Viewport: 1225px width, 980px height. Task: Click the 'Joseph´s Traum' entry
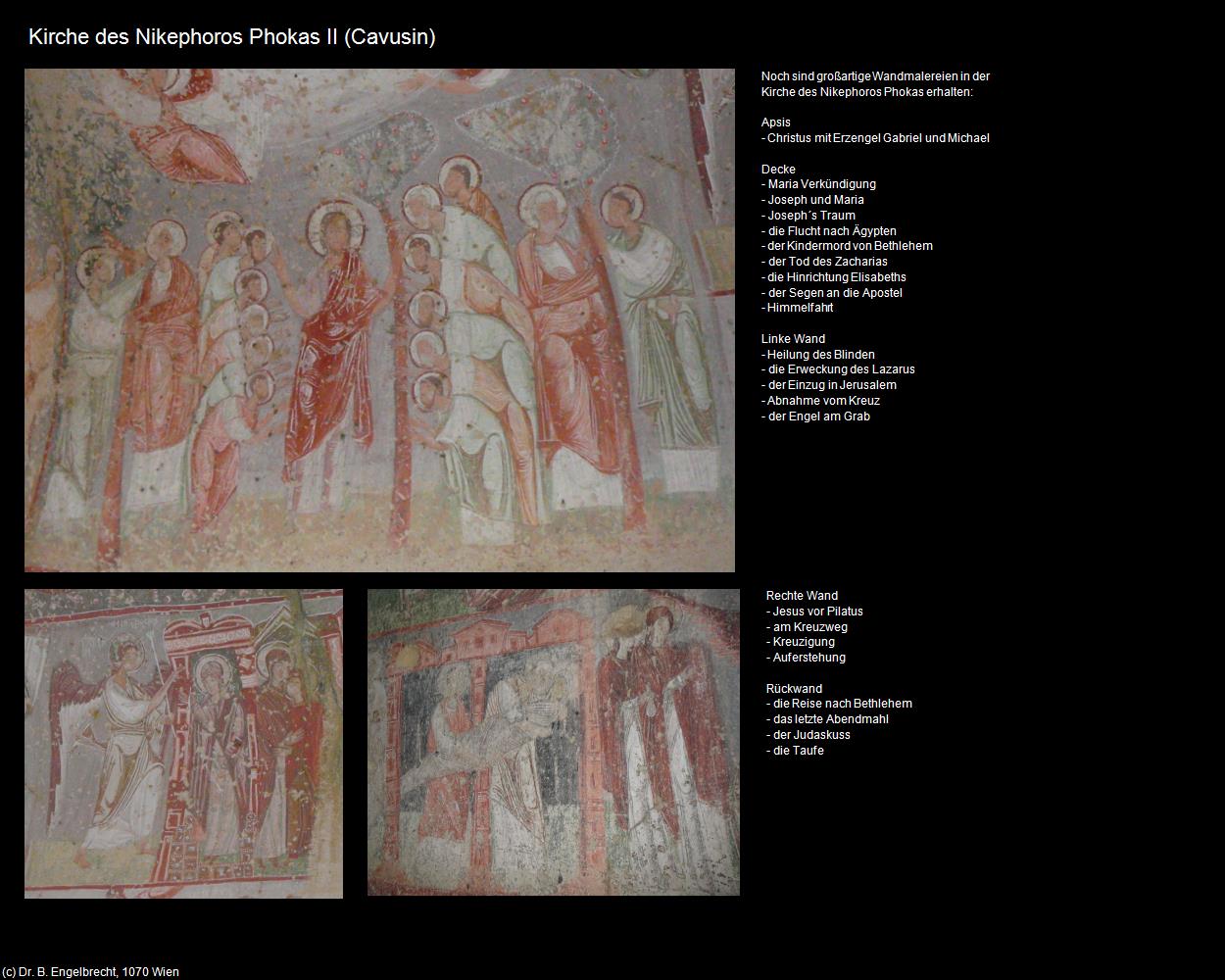tap(808, 216)
